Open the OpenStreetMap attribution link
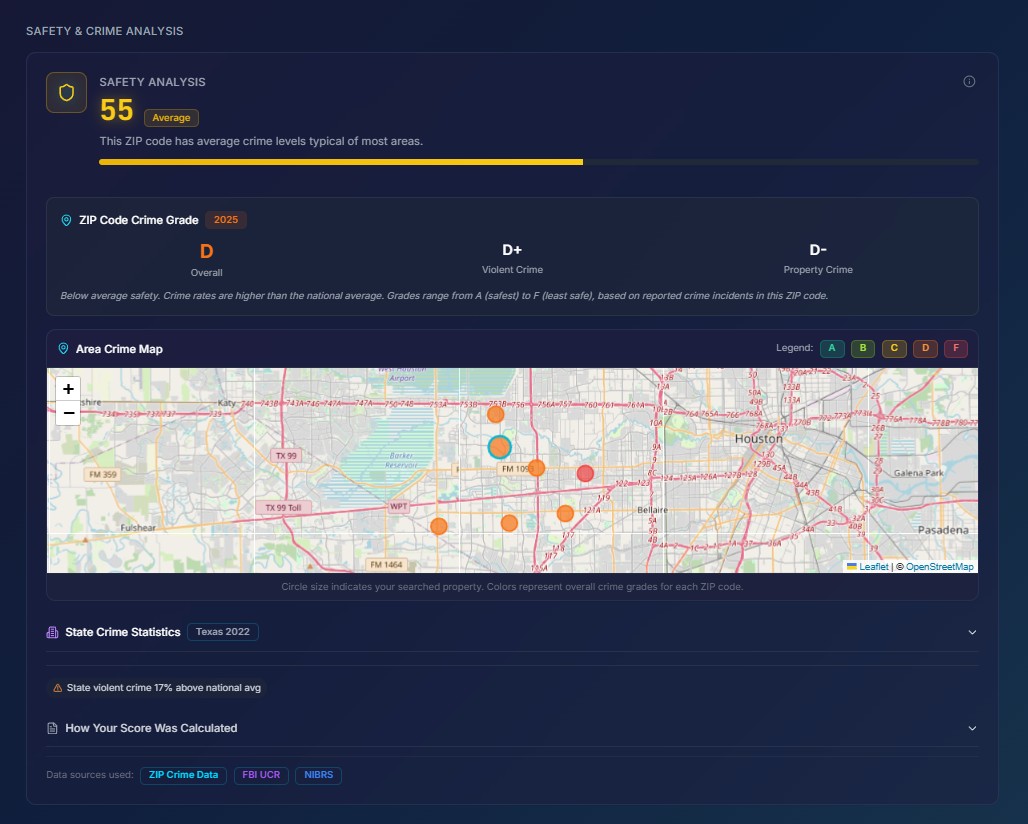 pos(937,566)
